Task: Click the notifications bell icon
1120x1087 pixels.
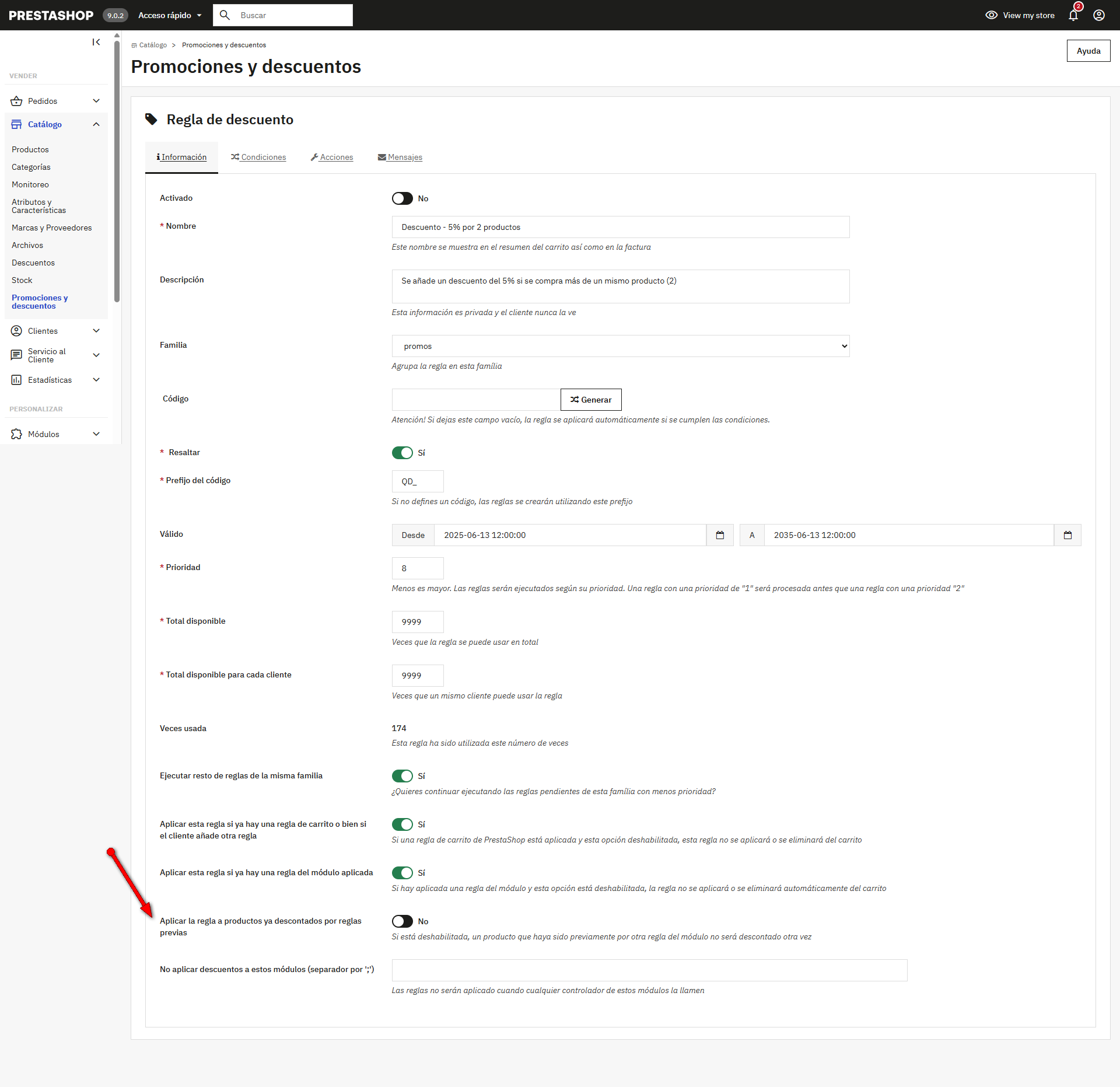Action: point(1073,15)
